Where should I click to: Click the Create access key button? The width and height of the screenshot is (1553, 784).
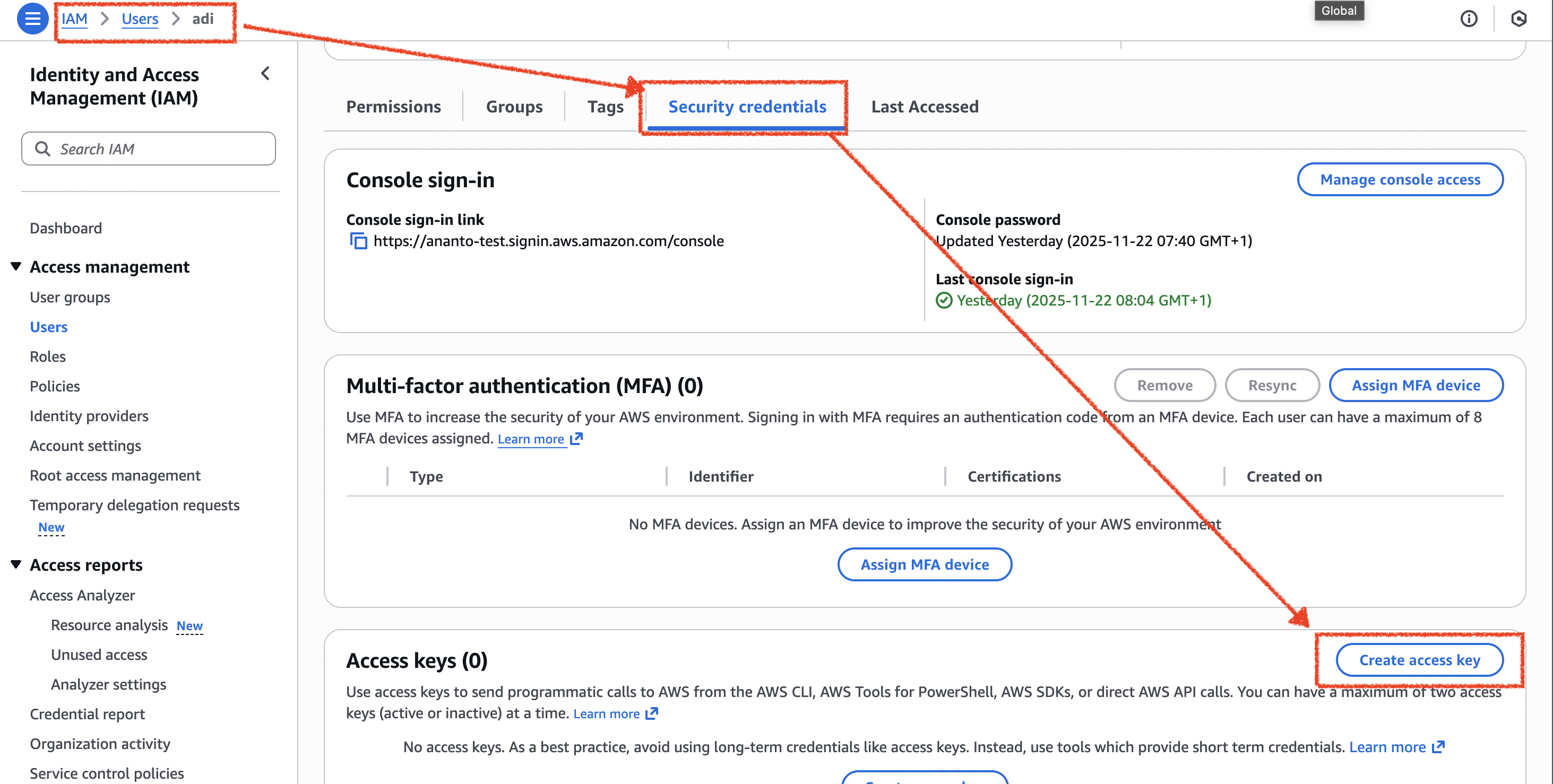pos(1419,660)
